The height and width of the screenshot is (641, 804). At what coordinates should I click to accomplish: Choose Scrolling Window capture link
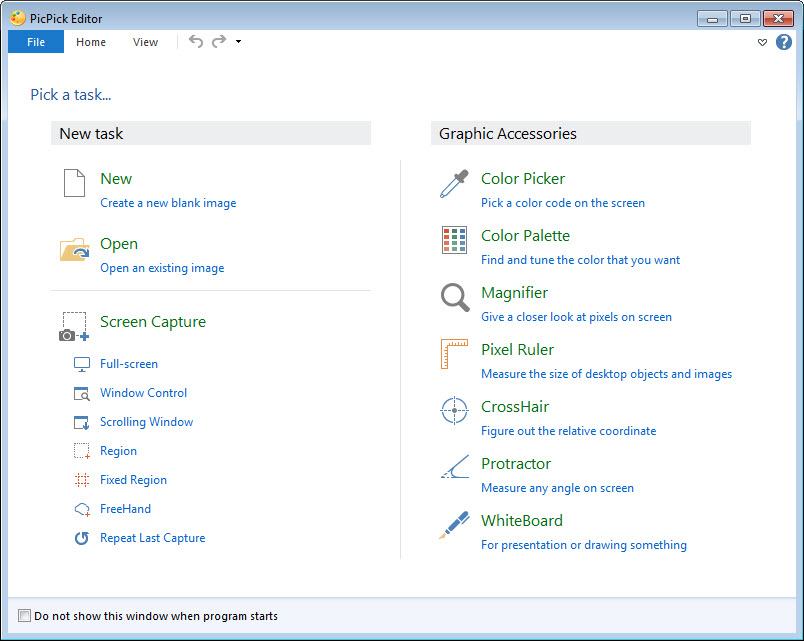tap(147, 422)
